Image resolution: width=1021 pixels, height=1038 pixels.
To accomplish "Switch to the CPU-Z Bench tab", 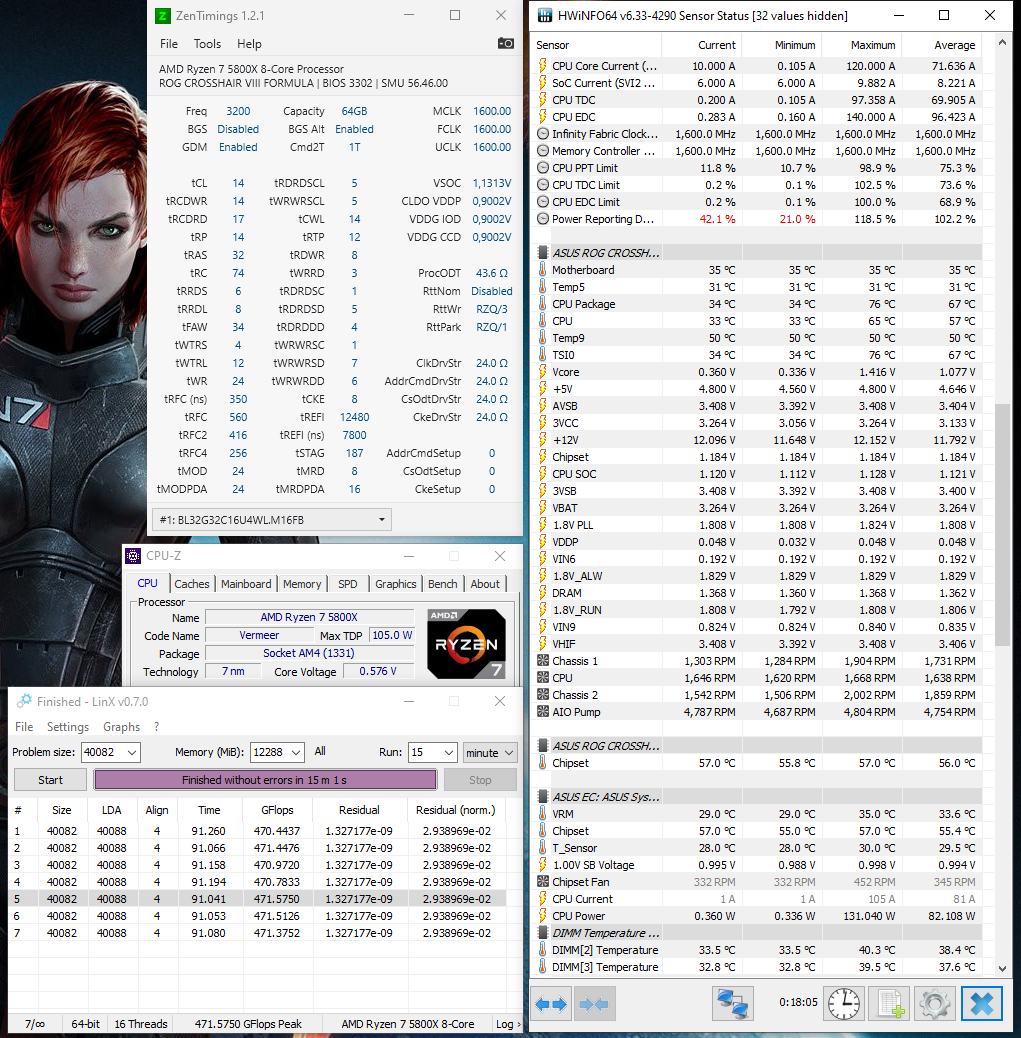I will (x=443, y=584).
